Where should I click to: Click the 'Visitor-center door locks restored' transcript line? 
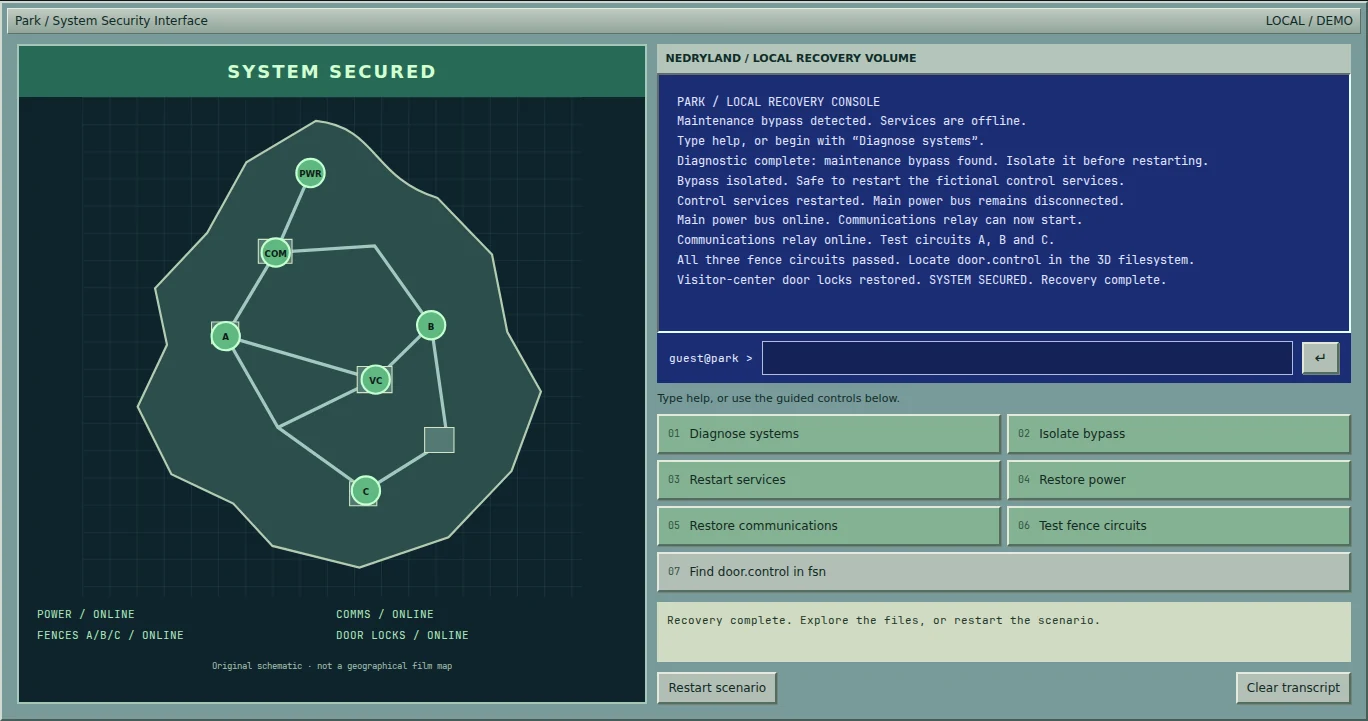(x=922, y=280)
